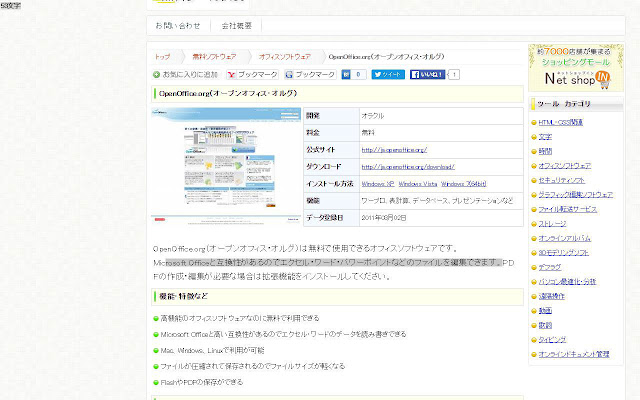Click the Facebook いいね! button
This screenshot has width=640, height=400.
[427, 75]
